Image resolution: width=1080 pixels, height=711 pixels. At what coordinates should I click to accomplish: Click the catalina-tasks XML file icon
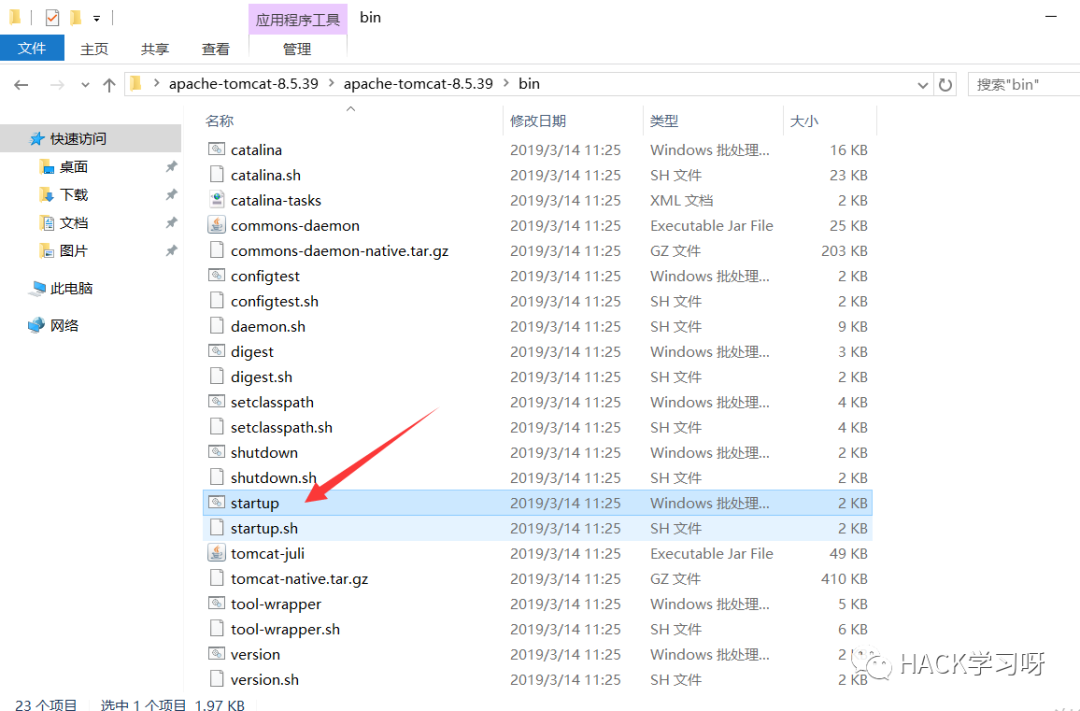click(216, 200)
